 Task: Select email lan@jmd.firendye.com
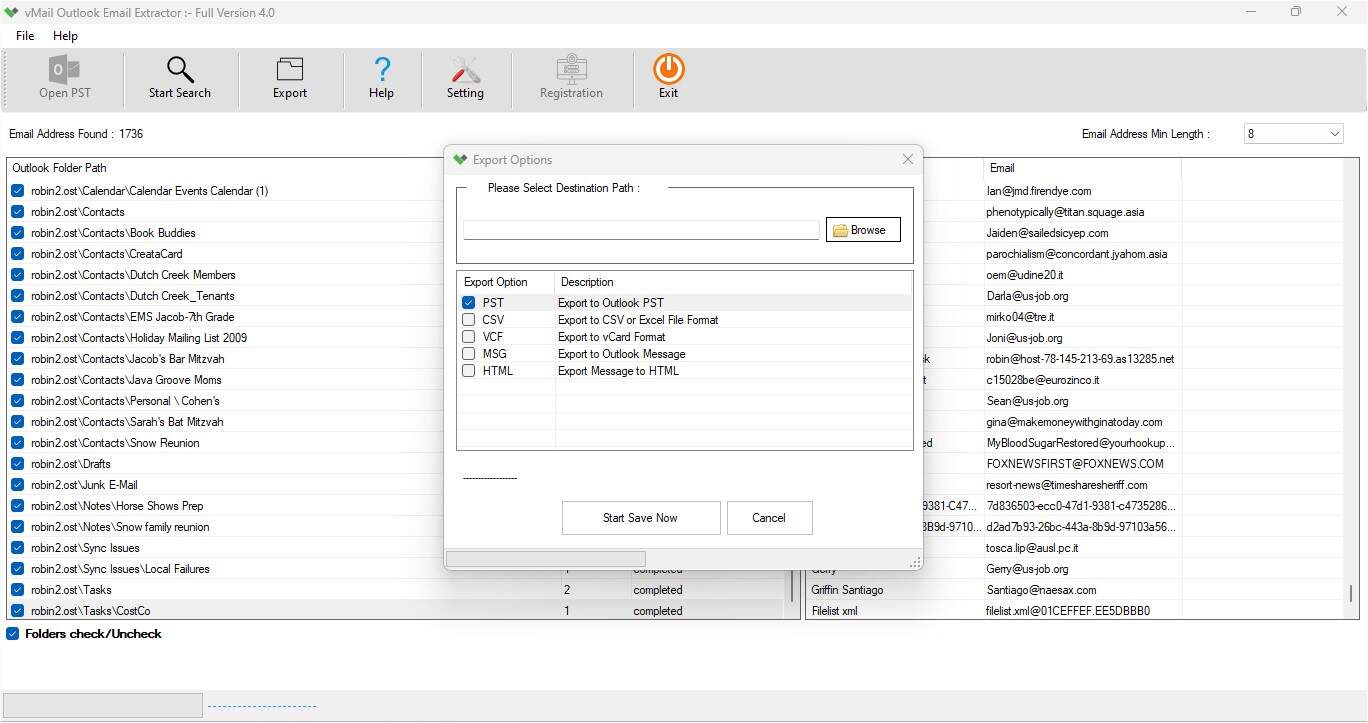pyautogui.click(x=1038, y=191)
